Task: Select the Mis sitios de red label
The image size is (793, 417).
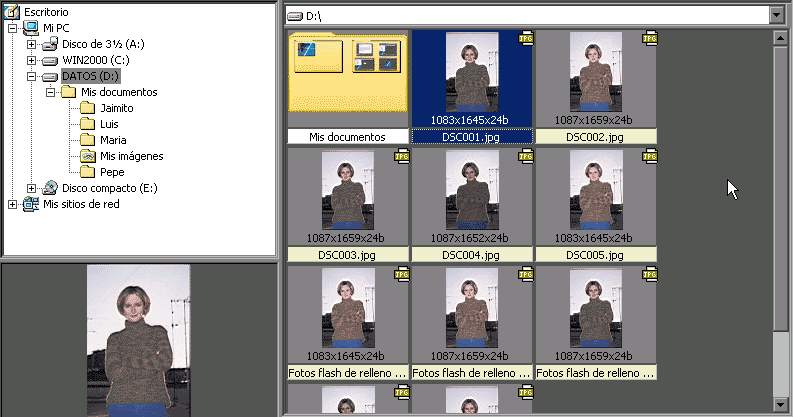Action: point(81,204)
